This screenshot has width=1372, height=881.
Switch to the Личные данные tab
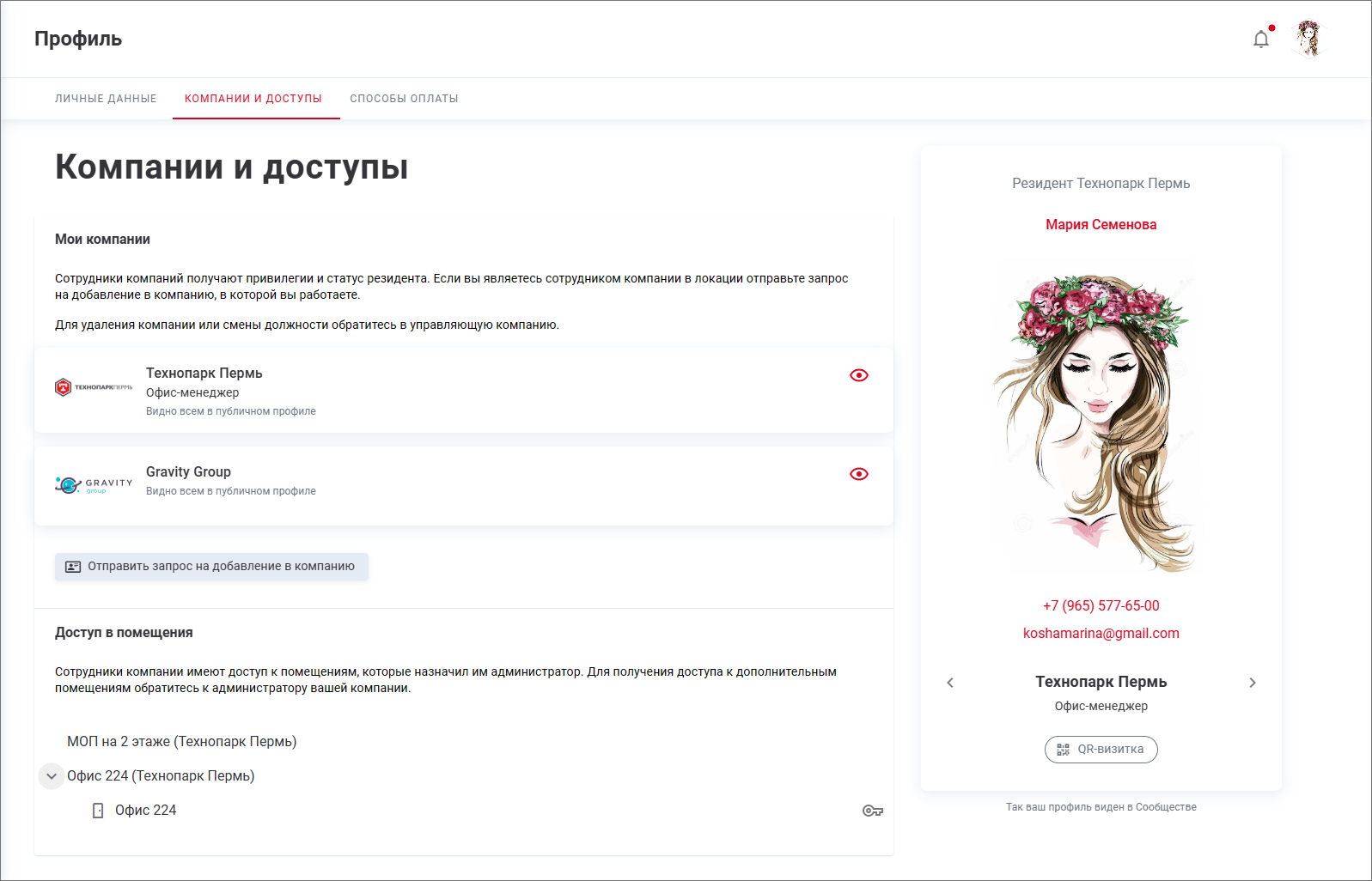(106, 99)
